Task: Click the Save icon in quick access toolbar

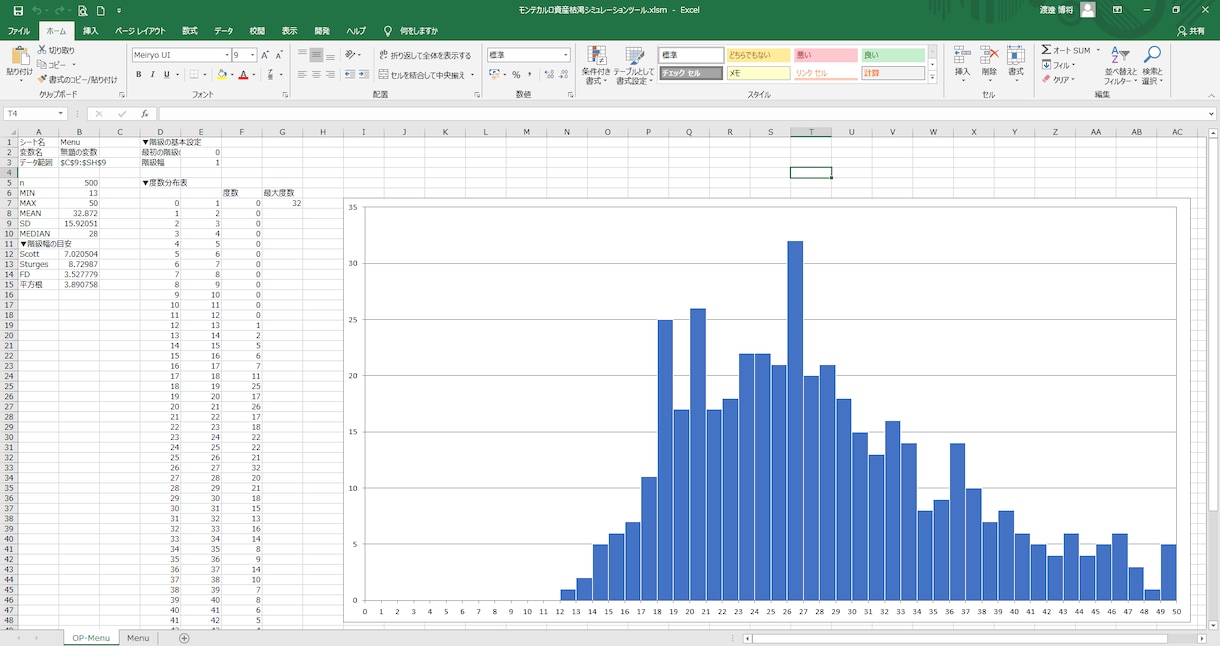Action: [x=18, y=10]
